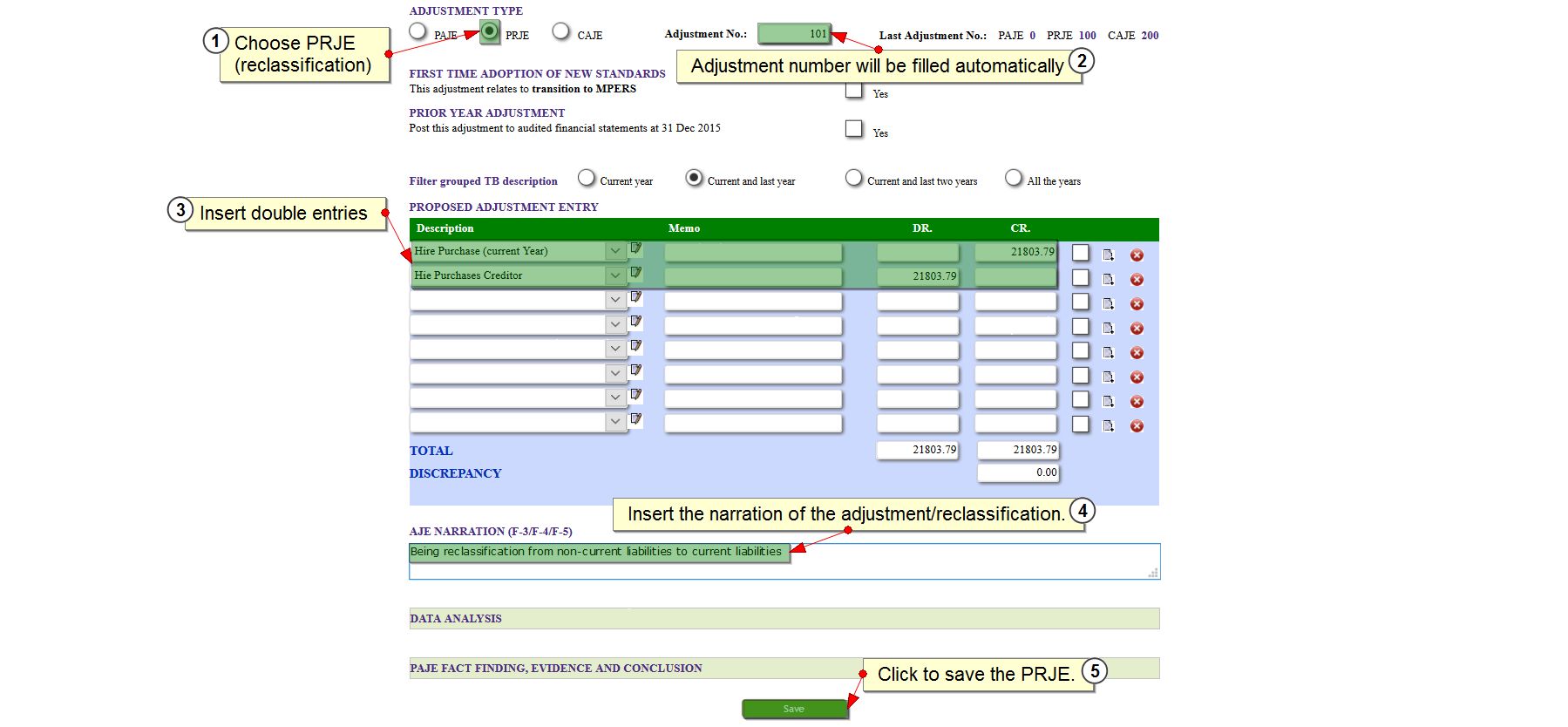The height and width of the screenshot is (727, 1568).
Task: Select the 'All the years' filter option
Action: pyautogui.click(x=1013, y=178)
